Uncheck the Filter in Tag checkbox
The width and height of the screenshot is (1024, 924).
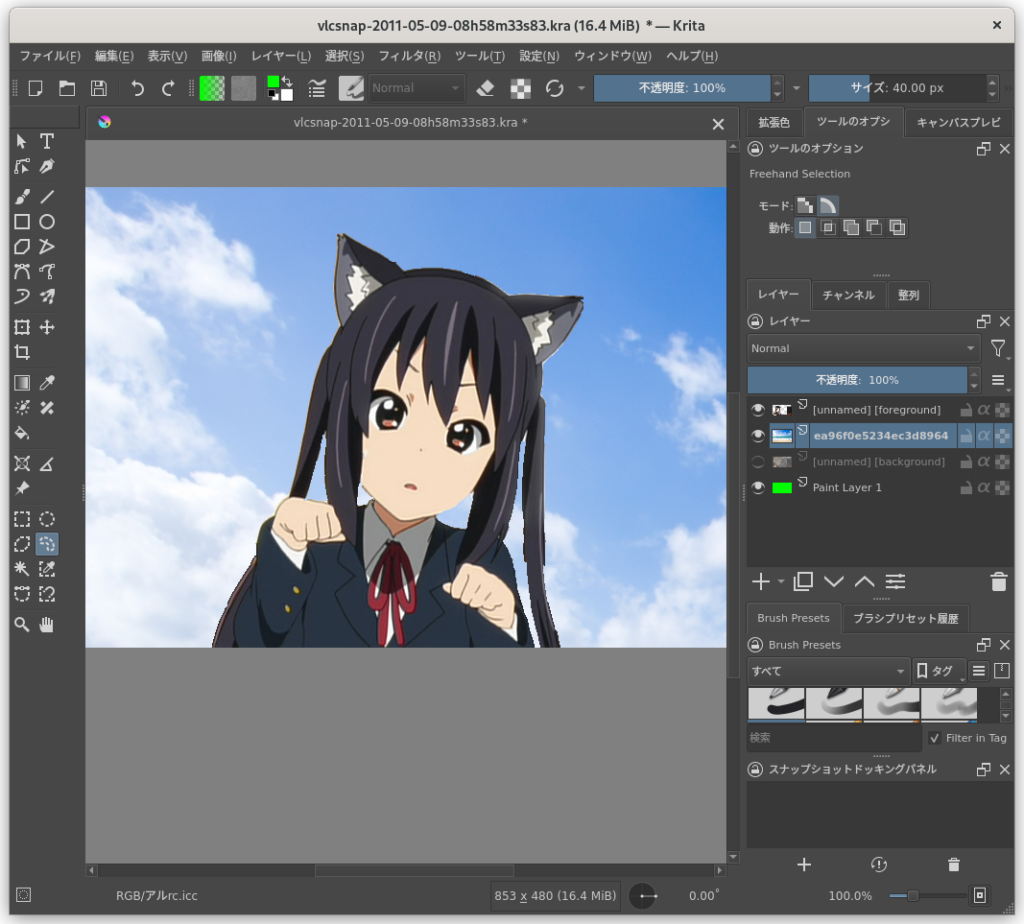click(x=935, y=738)
